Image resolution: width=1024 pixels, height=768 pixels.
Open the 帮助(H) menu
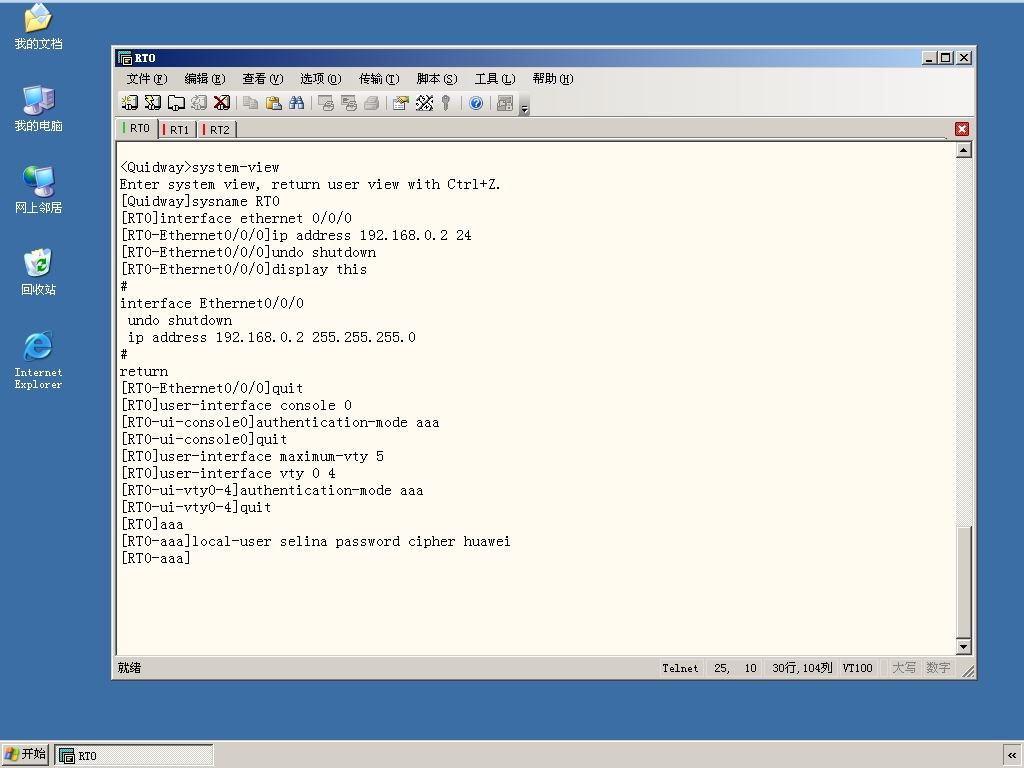tap(552, 79)
